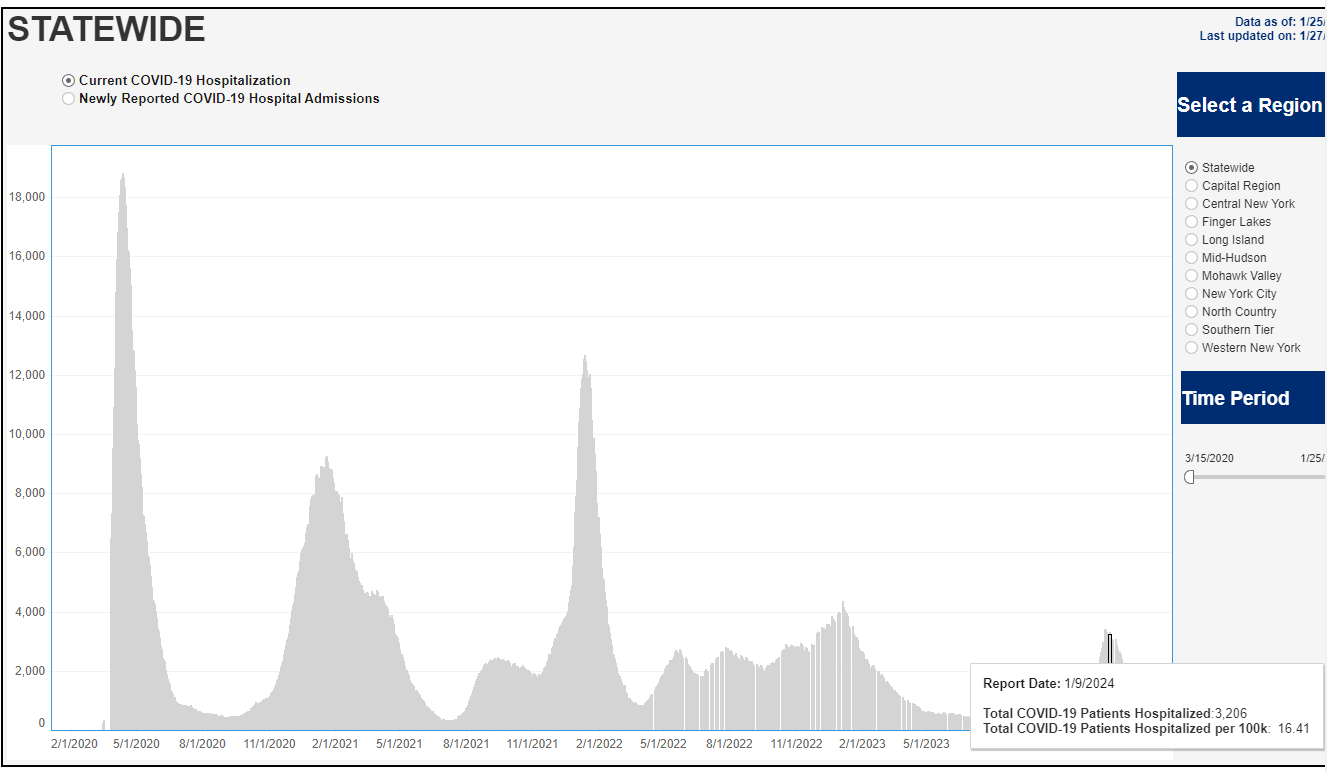Click the Time Period slider start handle
The image size is (1327, 773).
1189,477
